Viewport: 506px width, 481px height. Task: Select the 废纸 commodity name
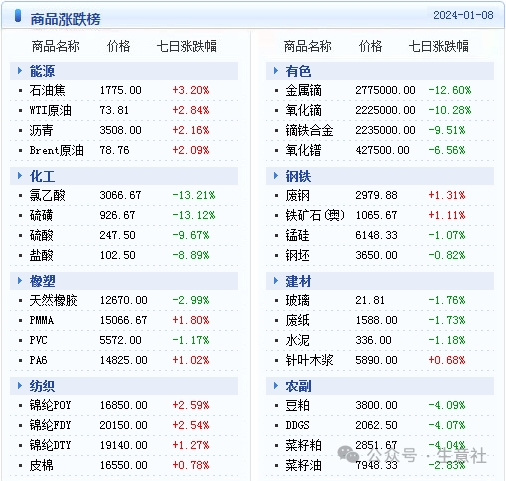coord(297,320)
